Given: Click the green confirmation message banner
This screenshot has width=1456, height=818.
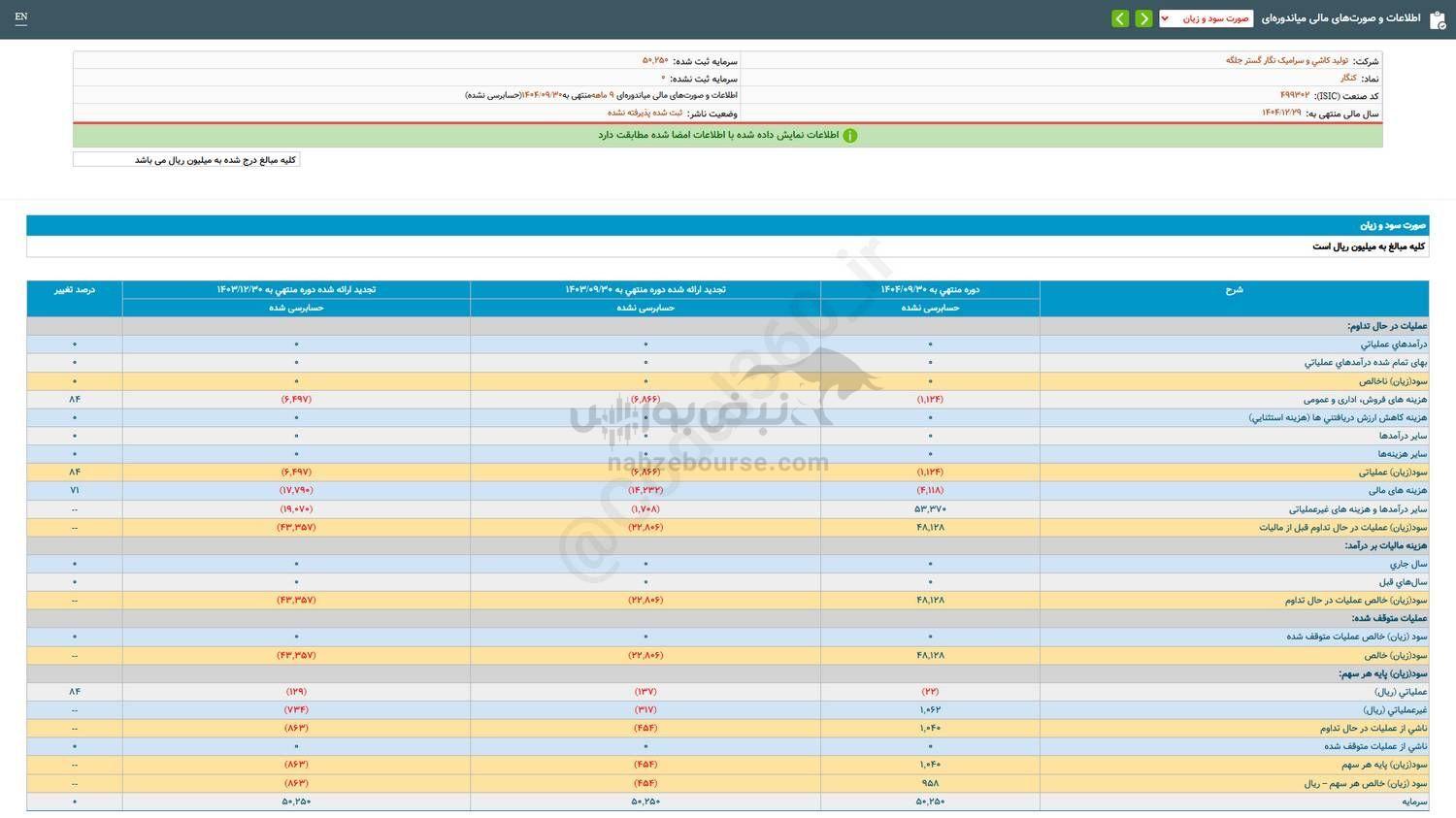Looking at the screenshot, I should 728,135.
